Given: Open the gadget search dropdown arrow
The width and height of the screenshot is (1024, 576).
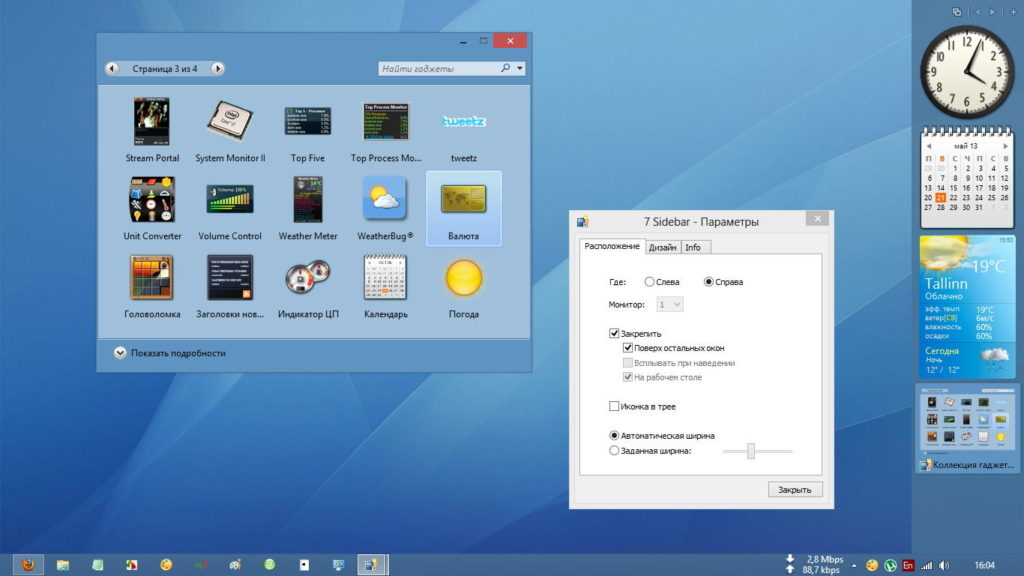Looking at the screenshot, I should pos(518,69).
